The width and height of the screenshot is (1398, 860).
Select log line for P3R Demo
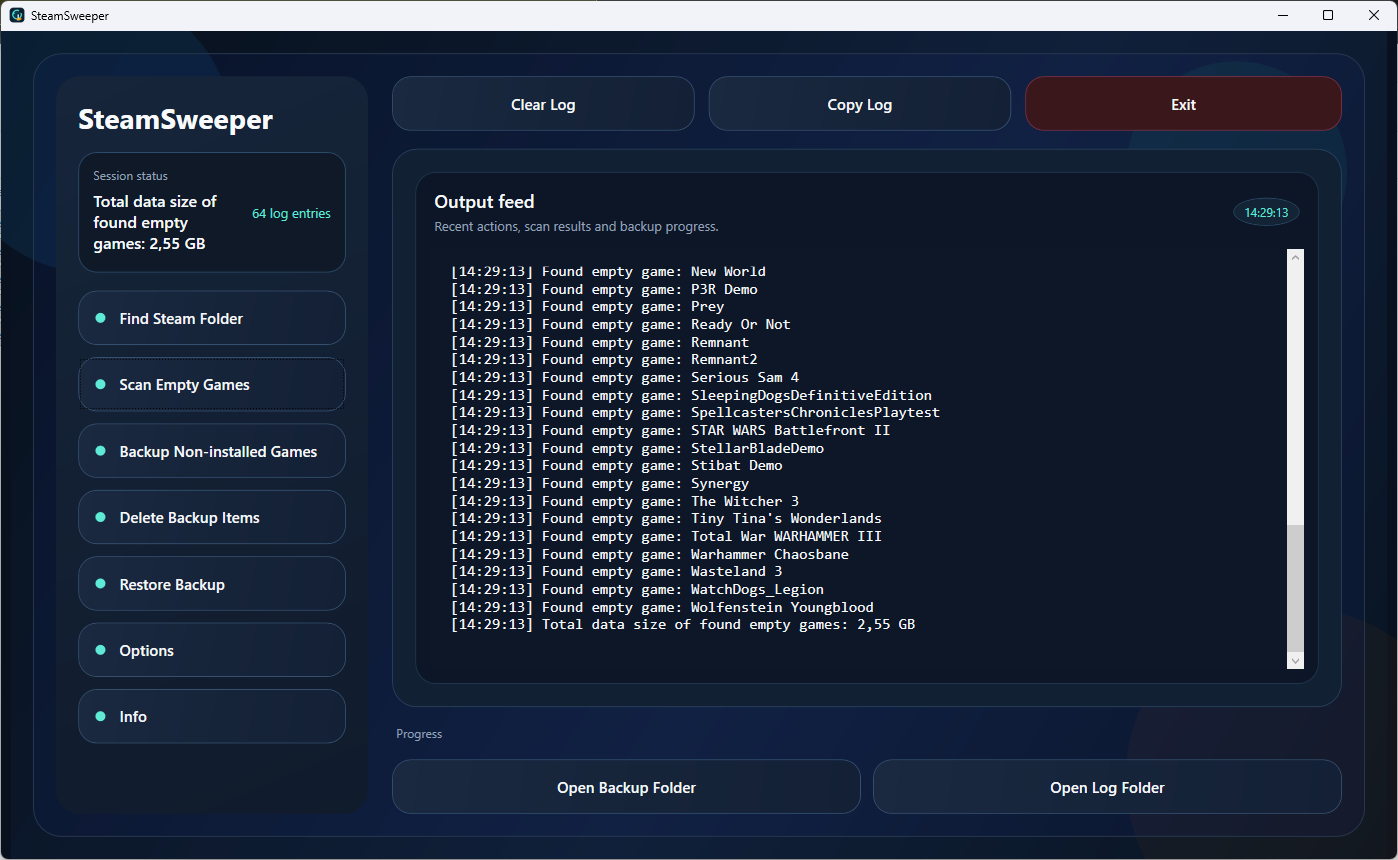[x=604, y=289]
